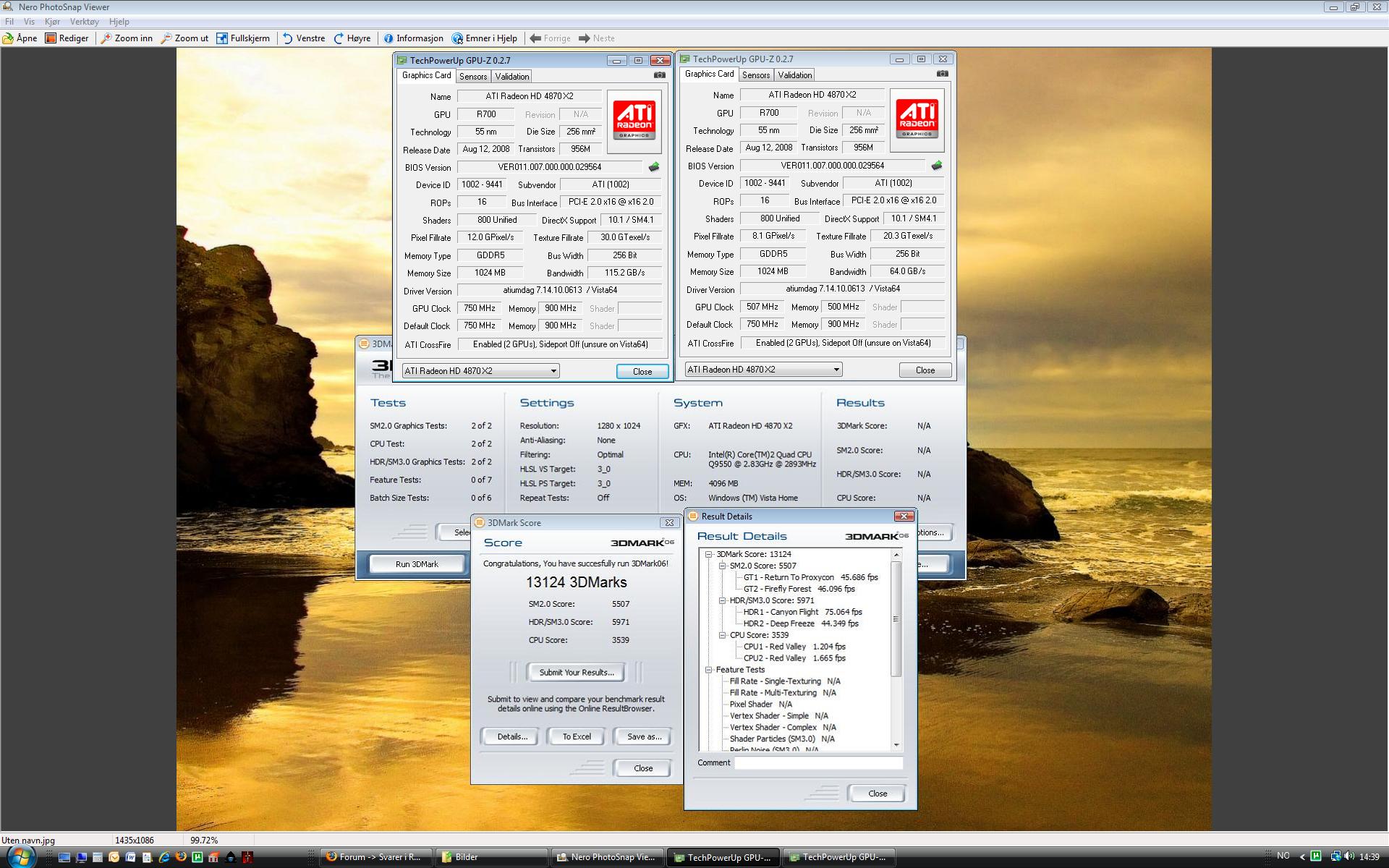Click Save as in 3DMark Score dialog
Screen dimensions: 1389x868
click(644, 736)
